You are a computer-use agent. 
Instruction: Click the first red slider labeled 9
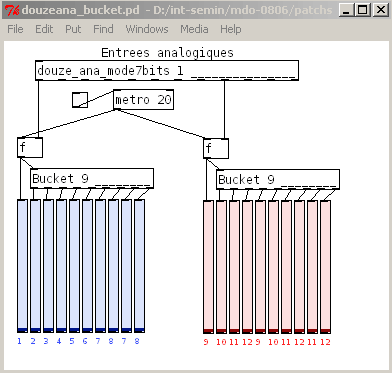(x=208, y=267)
